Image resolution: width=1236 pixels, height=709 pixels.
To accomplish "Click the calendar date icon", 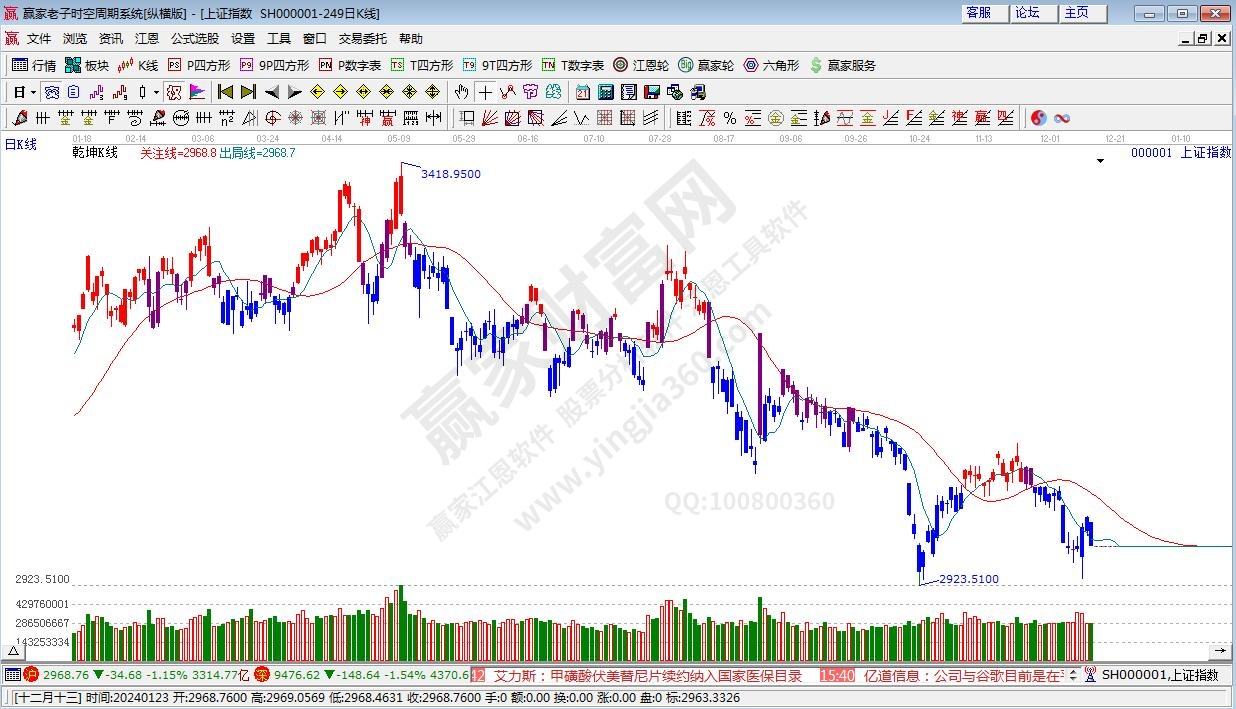I will (x=582, y=92).
